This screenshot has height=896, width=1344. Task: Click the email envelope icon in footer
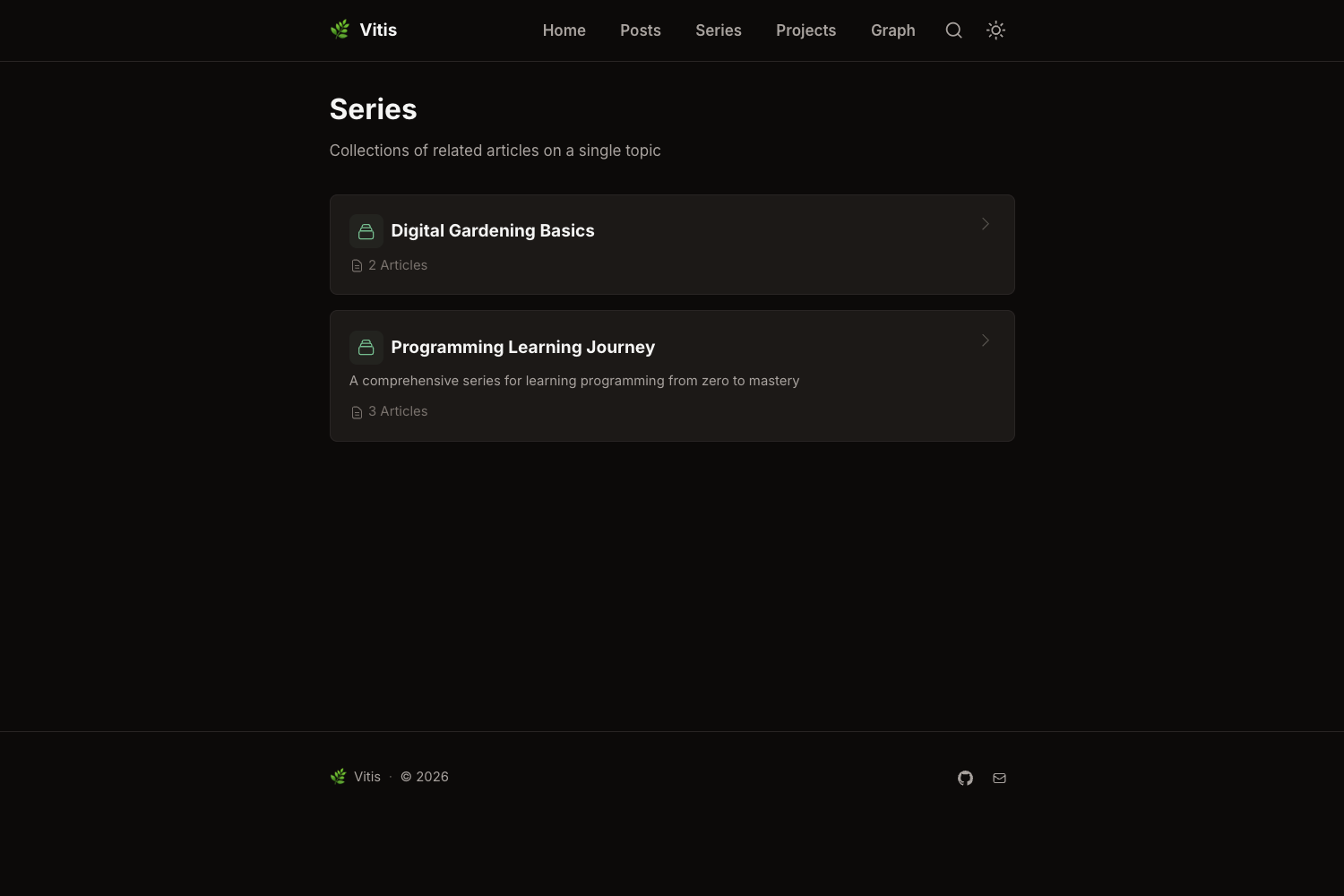(x=999, y=778)
